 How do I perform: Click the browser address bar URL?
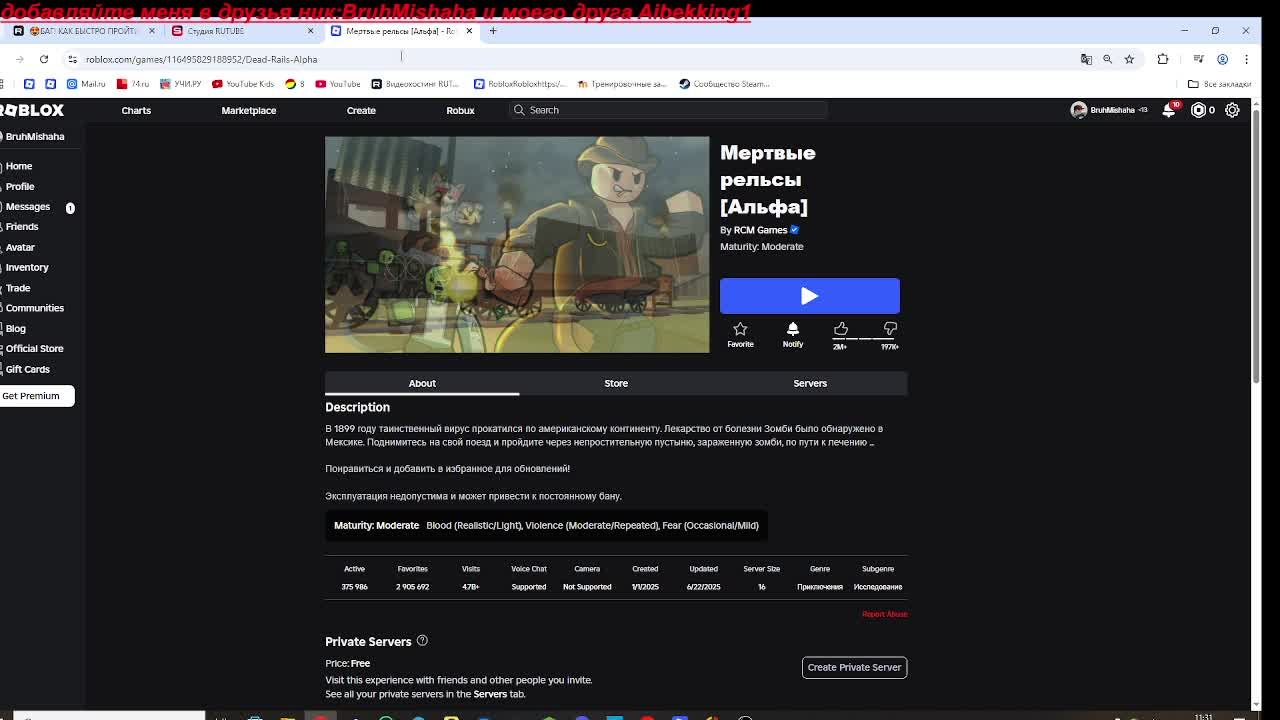[x=202, y=59]
